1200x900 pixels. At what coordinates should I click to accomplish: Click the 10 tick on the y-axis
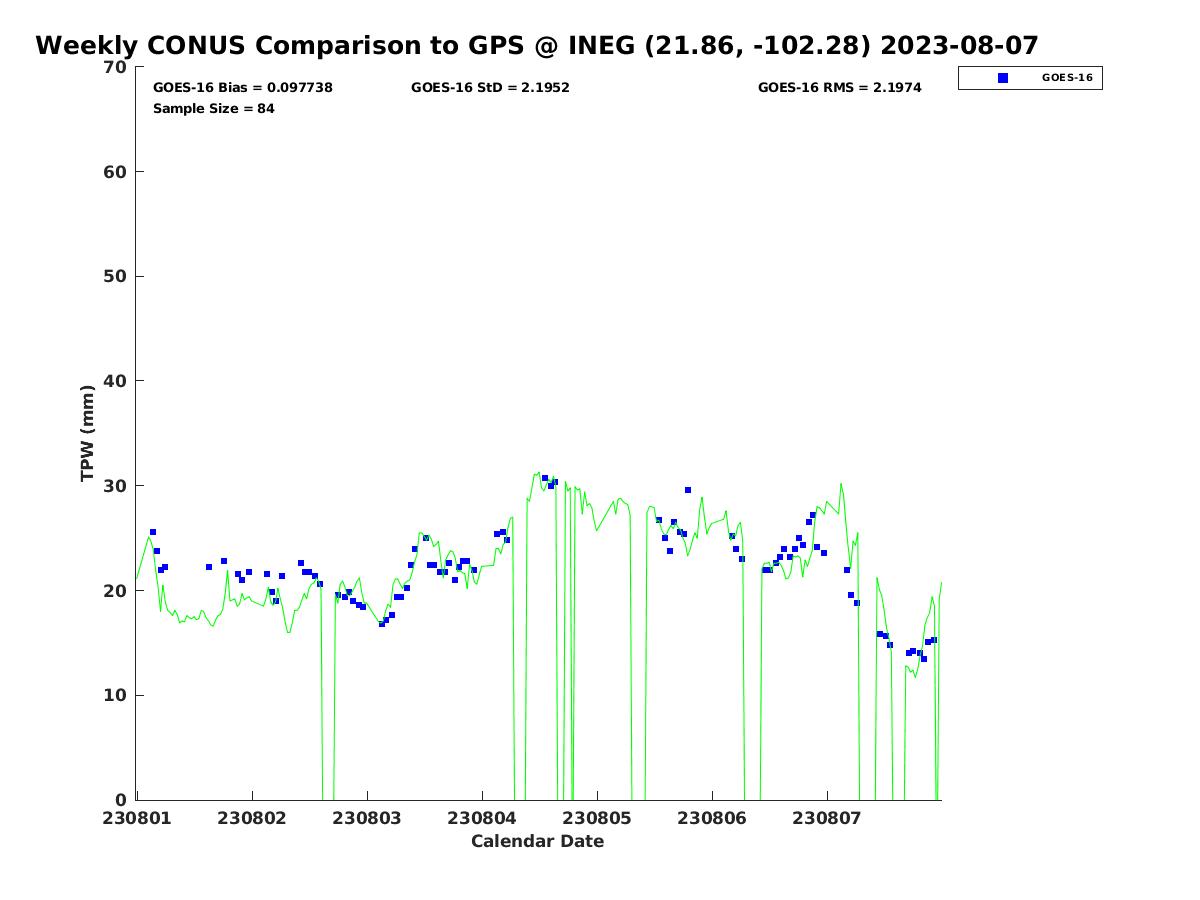point(116,696)
